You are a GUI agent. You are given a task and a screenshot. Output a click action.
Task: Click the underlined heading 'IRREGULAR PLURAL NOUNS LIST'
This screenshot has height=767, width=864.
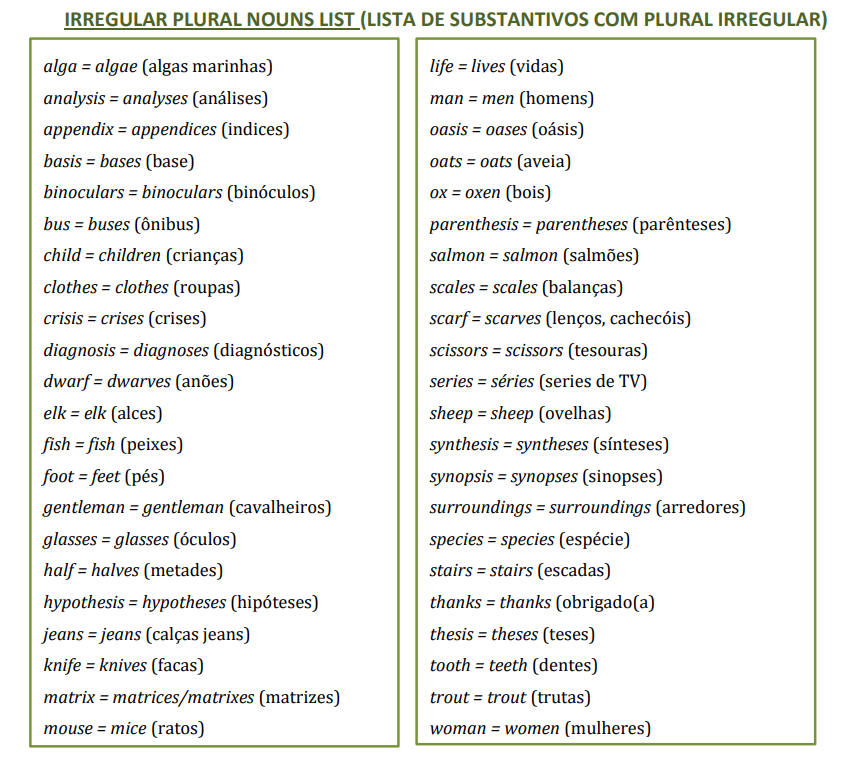click(212, 19)
